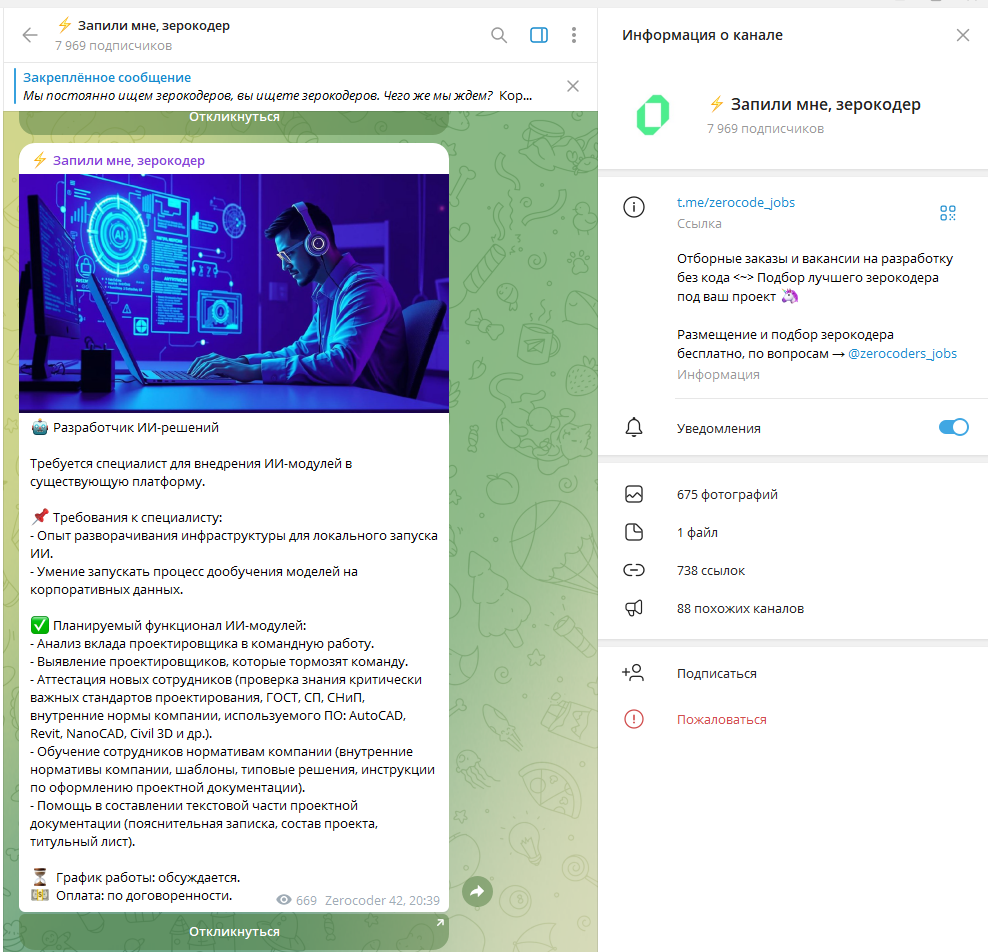Open the @zerocoders_jobs contact link
The height and width of the screenshot is (952, 988).
tap(902, 353)
